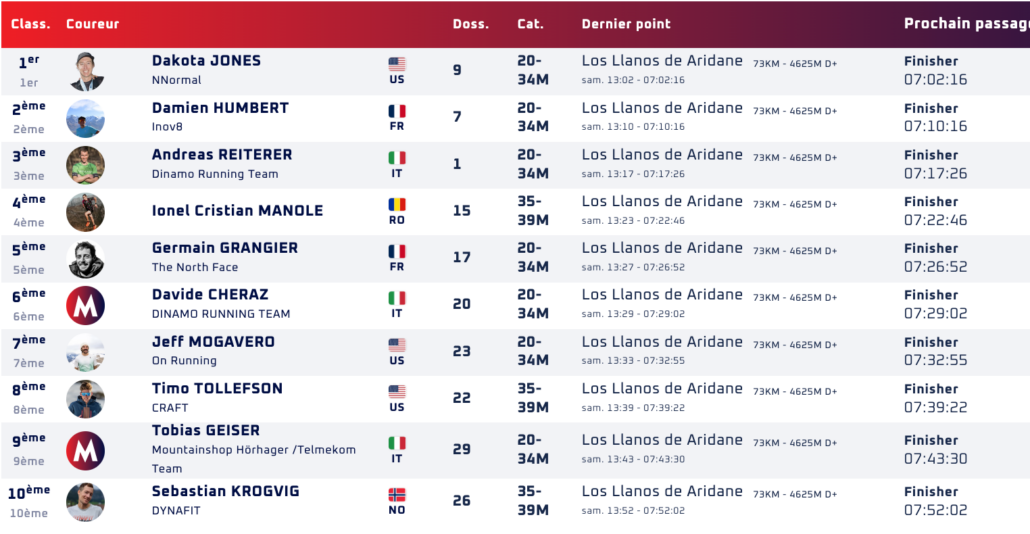Click Timo Tollefson's finisher time 07:39:22
The height and width of the screenshot is (534, 1030).
coord(935,408)
